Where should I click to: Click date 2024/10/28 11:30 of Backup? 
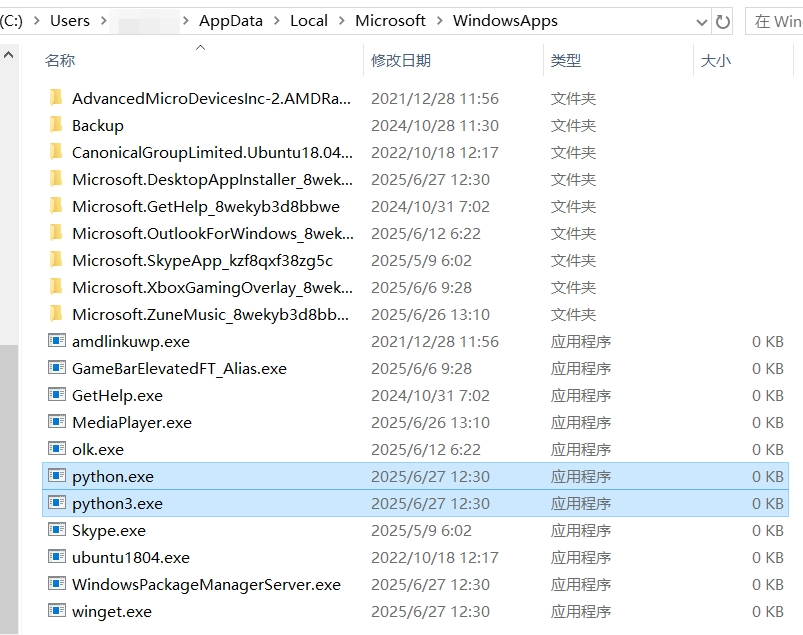coord(435,125)
